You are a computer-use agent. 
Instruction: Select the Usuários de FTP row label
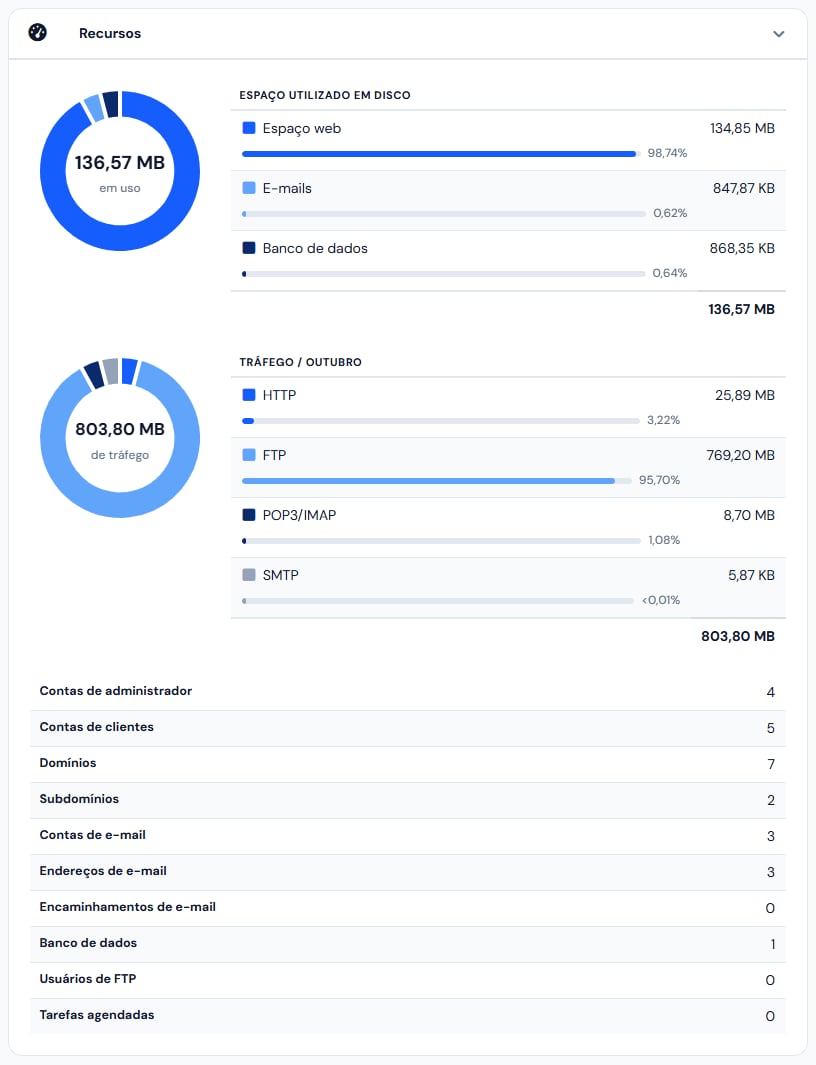88,979
